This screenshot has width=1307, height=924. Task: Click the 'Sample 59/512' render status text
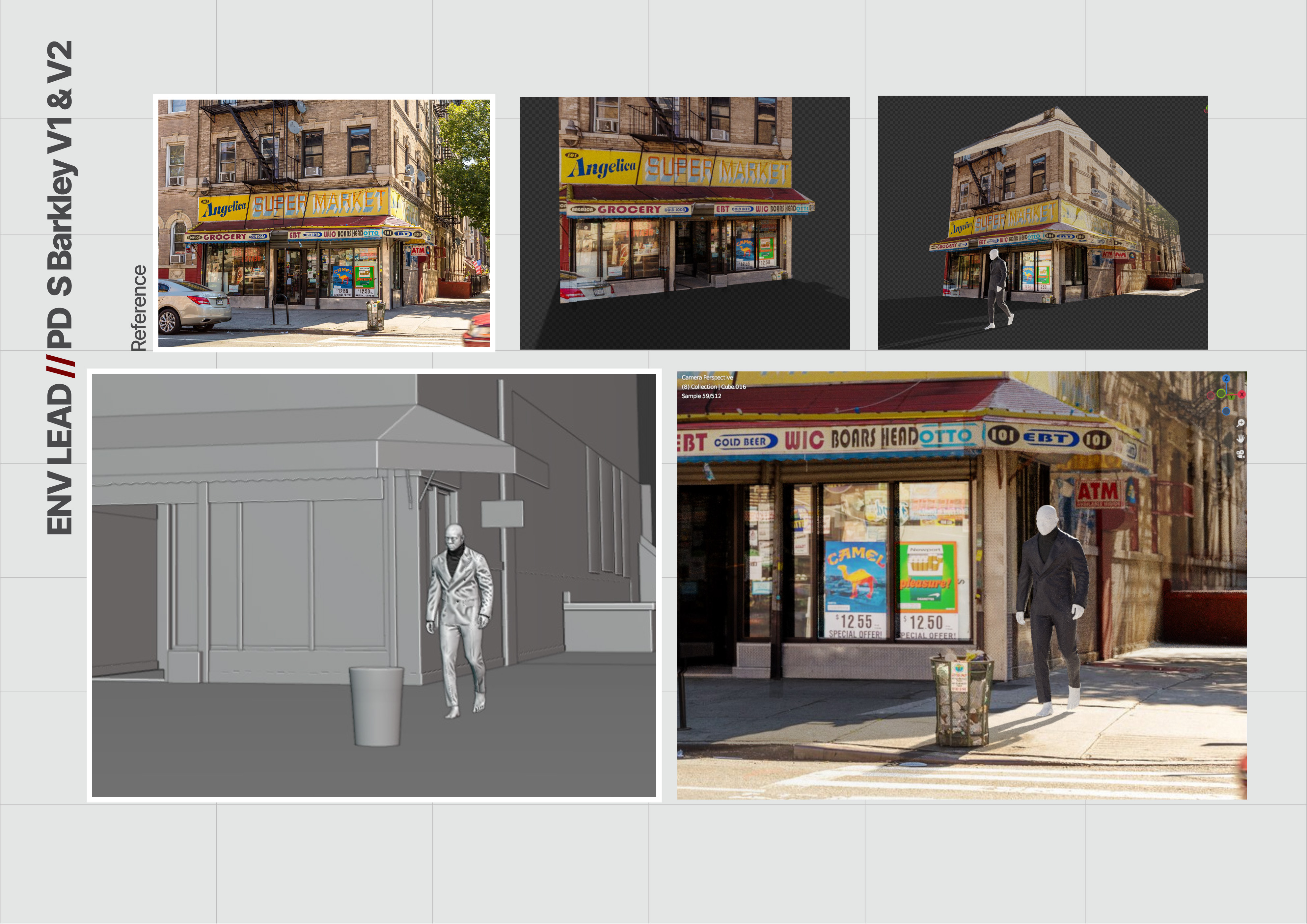tap(701, 396)
